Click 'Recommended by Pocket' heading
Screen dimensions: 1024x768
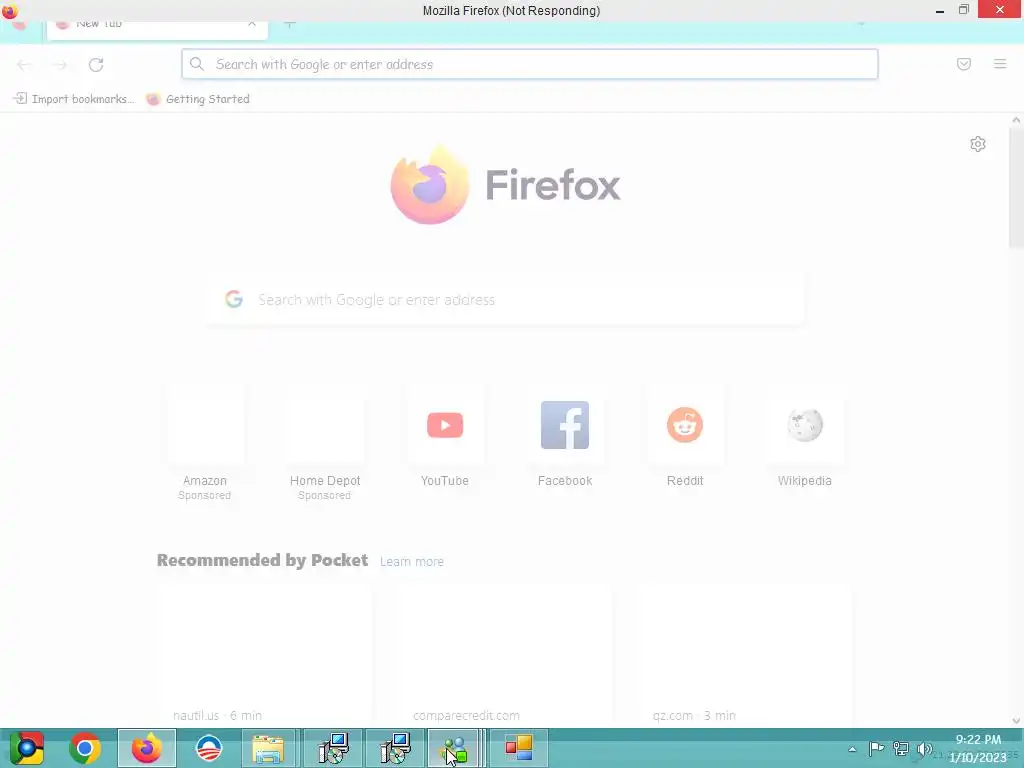click(263, 560)
